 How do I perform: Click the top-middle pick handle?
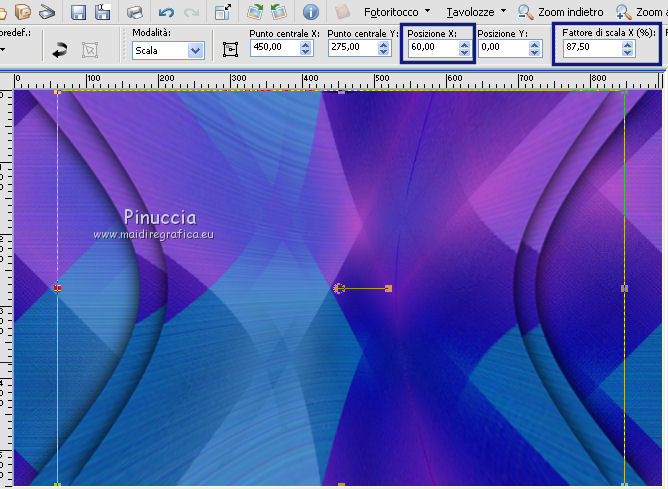point(341,91)
